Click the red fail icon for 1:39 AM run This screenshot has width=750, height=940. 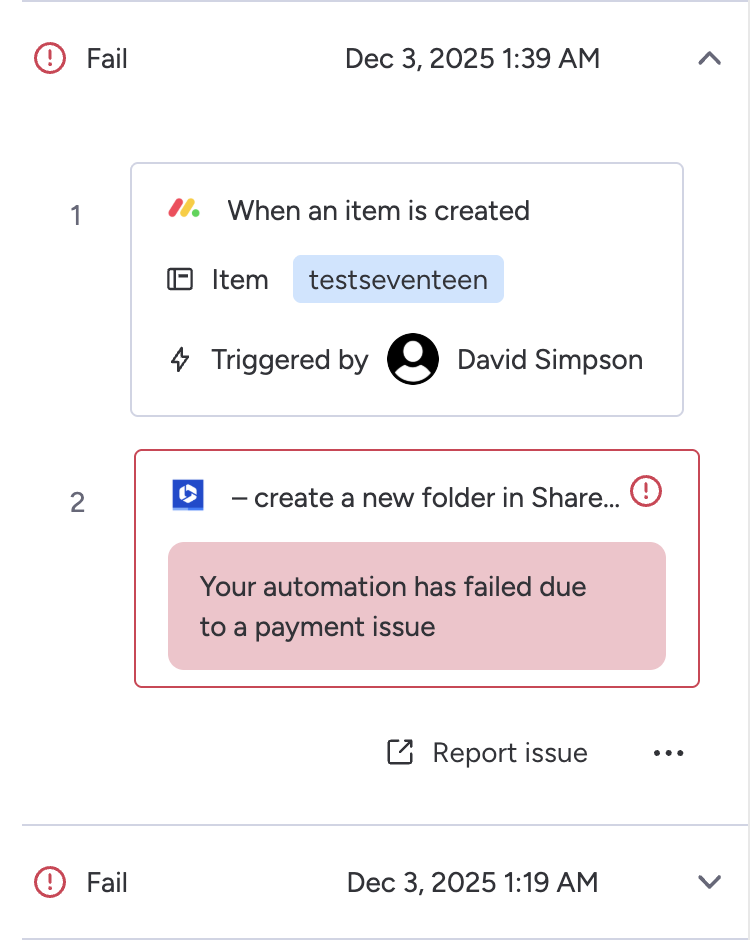point(49,59)
